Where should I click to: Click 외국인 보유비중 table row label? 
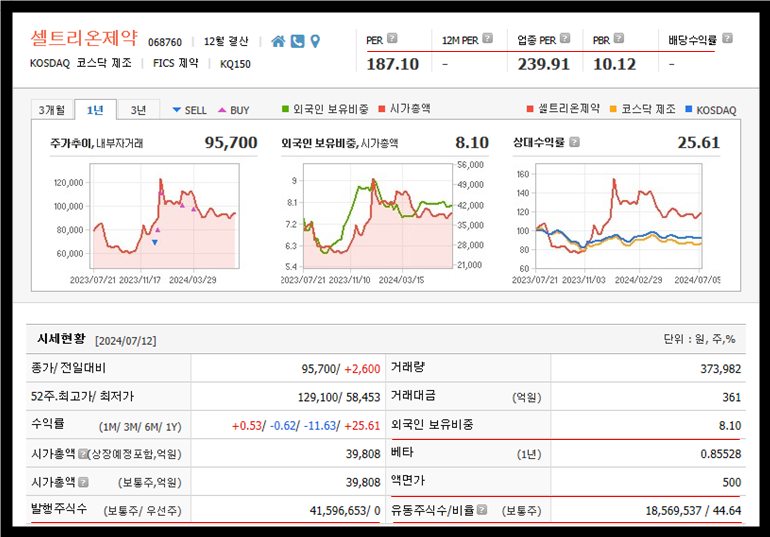(x=432, y=425)
